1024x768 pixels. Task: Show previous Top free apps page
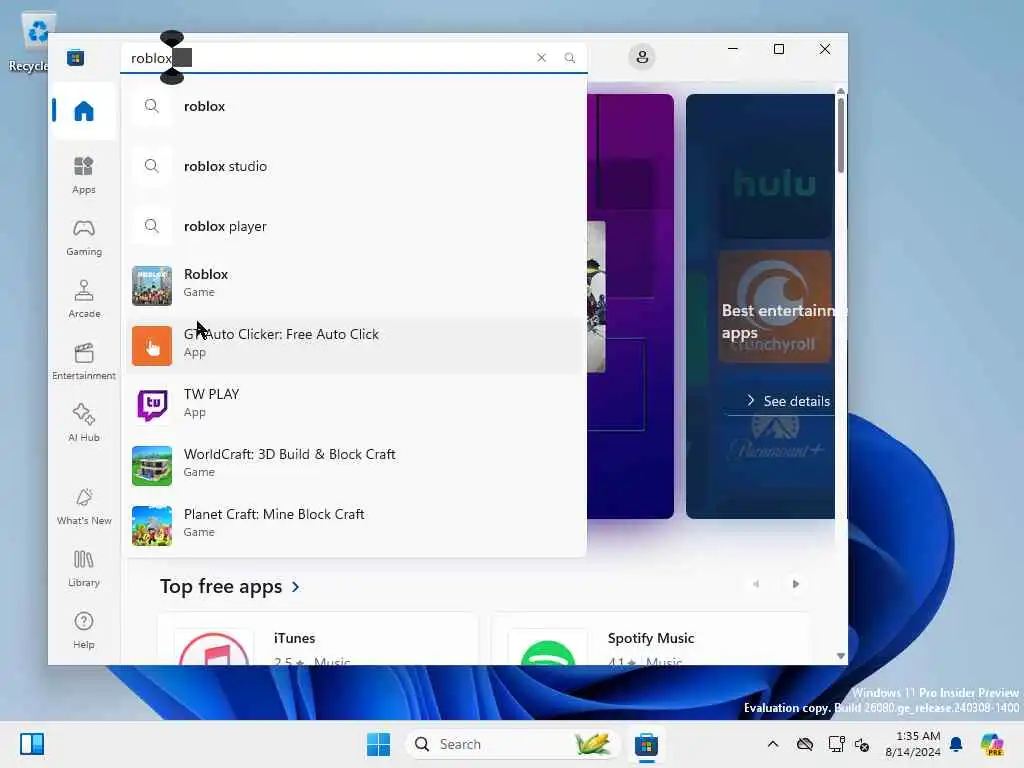tap(756, 584)
